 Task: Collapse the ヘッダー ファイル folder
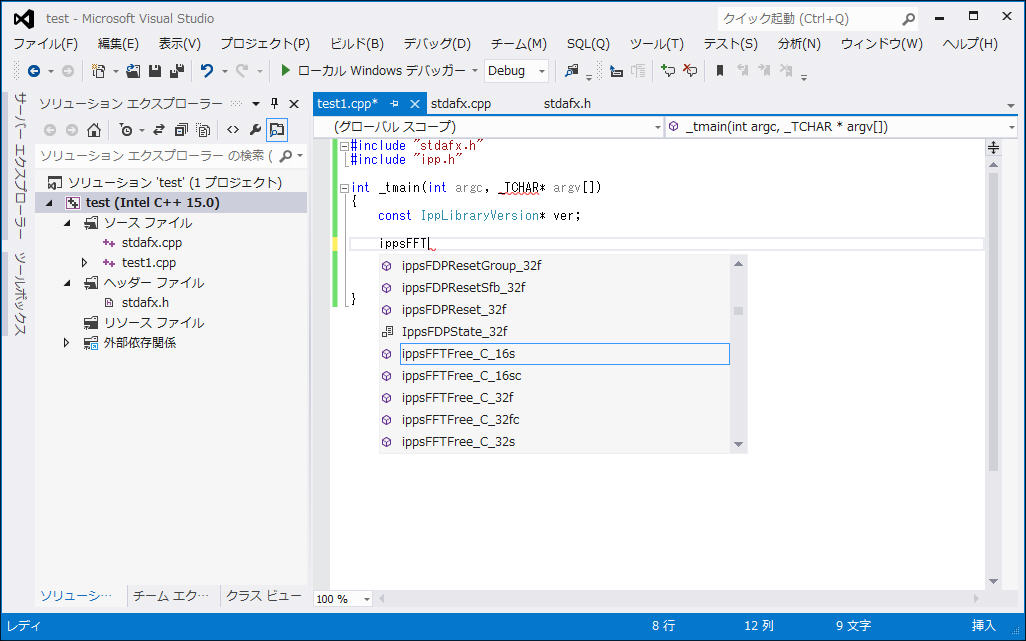[x=67, y=283]
